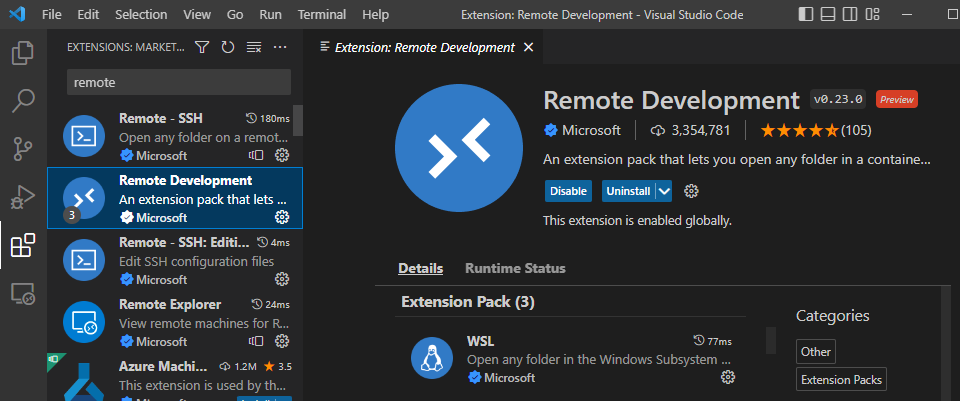The image size is (960, 401).
Task: Click remote indicator icon beside Remote - SSH gear
Action: click(256, 155)
